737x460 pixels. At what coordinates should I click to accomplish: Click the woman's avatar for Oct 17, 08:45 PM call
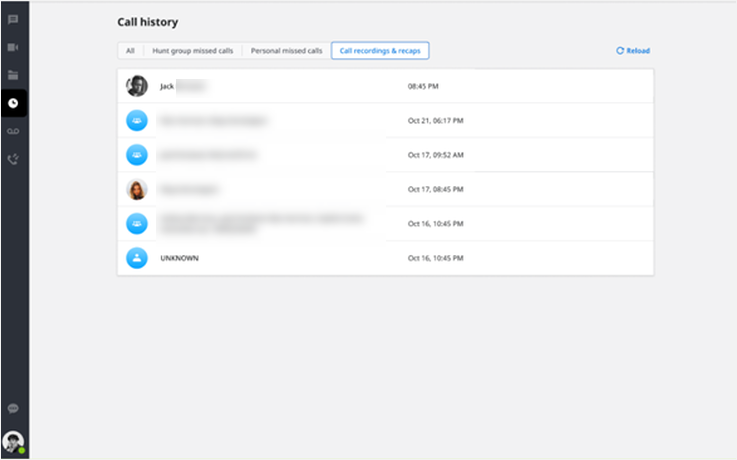coord(137,189)
